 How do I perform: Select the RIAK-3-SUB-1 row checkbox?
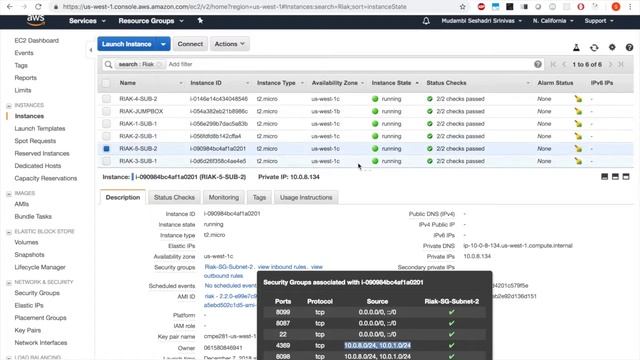point(106,161)
